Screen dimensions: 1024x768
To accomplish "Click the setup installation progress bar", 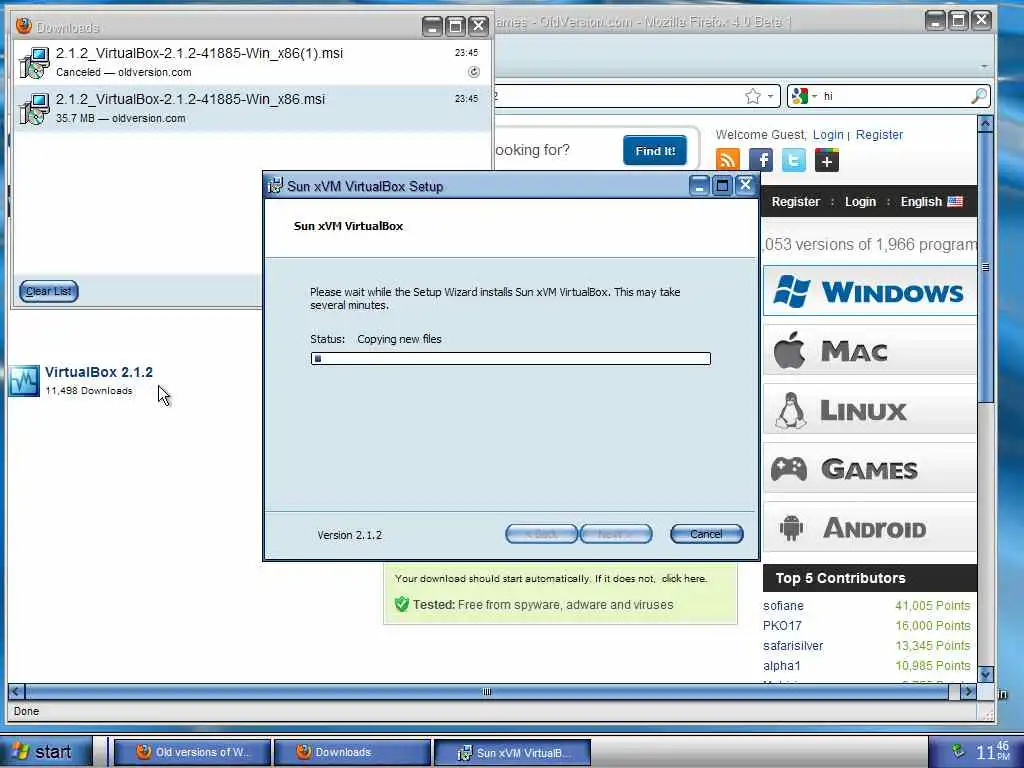I will 511,359.
